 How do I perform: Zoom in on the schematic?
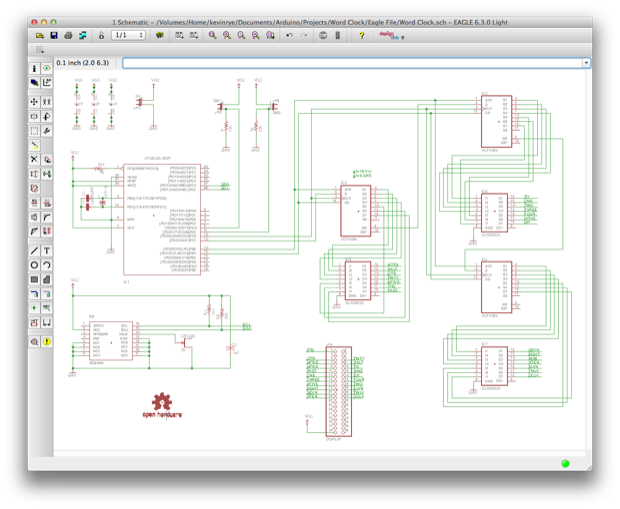[x=227, y=36]
